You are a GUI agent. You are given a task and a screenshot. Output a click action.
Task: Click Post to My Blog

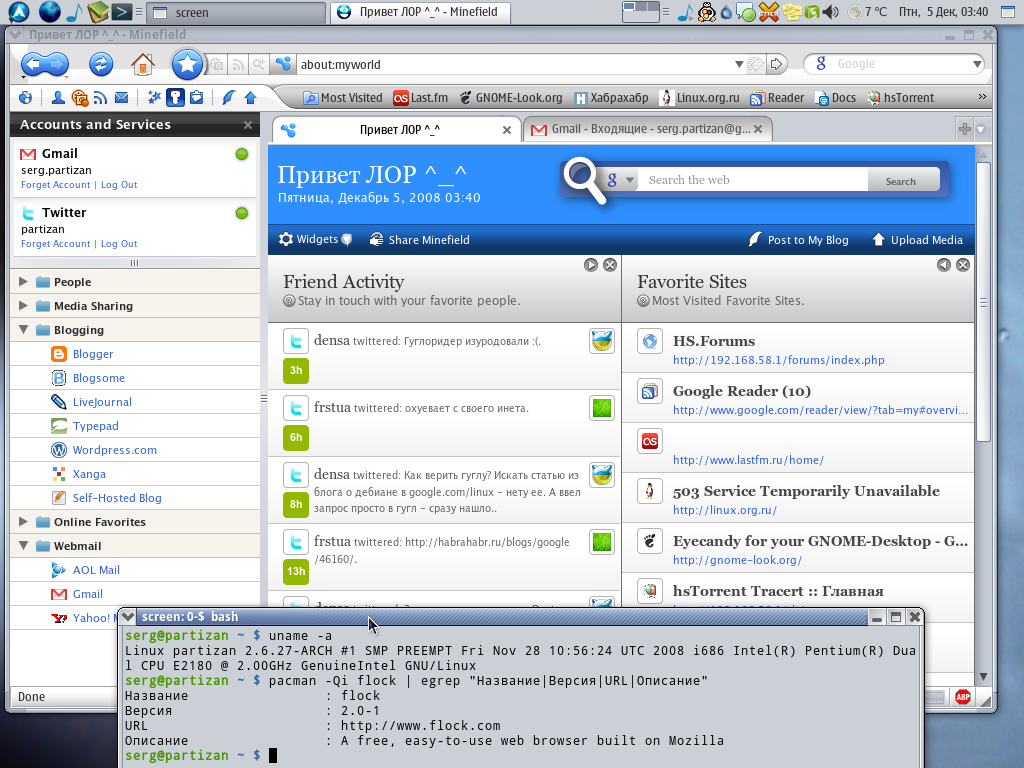798,240
